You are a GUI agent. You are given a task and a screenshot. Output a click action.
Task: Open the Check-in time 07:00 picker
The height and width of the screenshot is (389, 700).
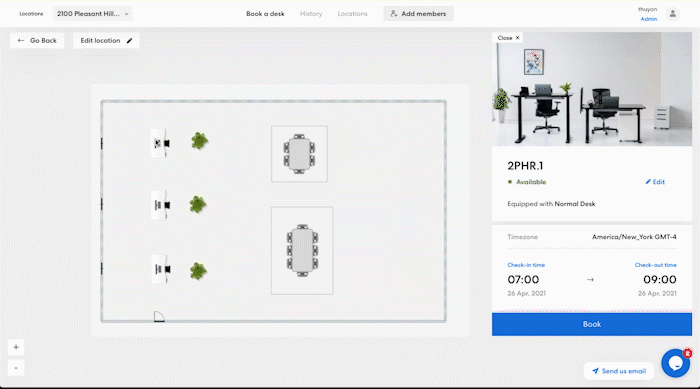523,280
